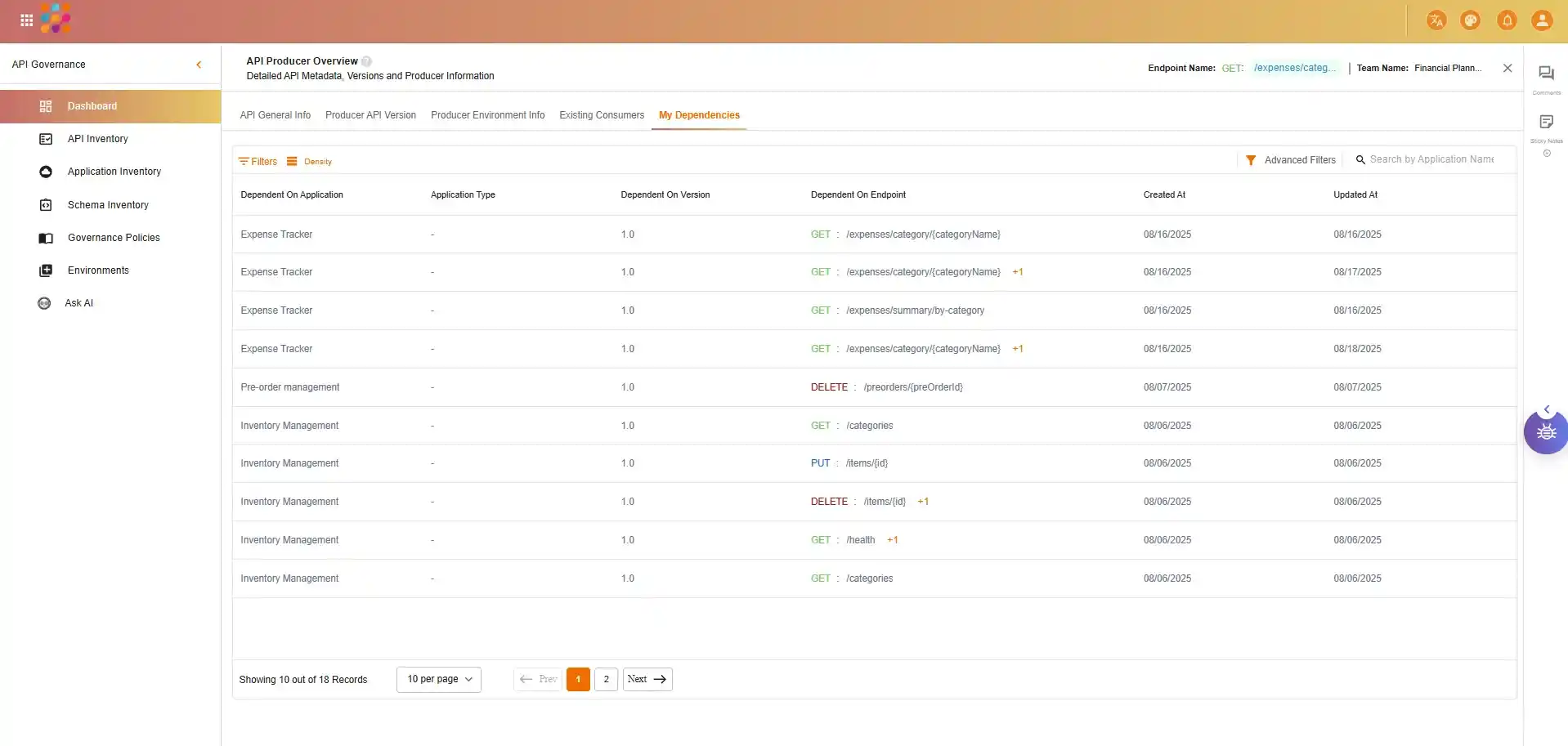1568x746 pixels.
Task: Open Advanced Filters
Action: [1290, 160]
